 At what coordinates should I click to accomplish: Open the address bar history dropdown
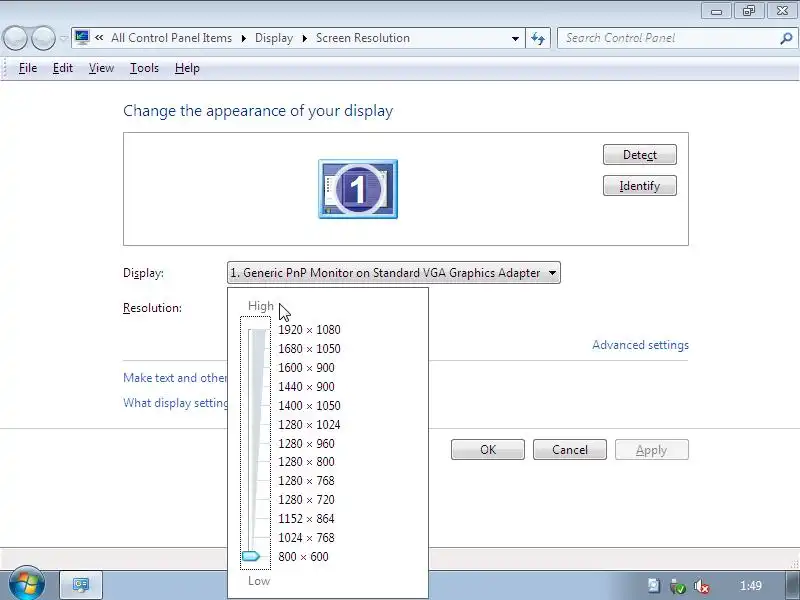tap(515, 38)
